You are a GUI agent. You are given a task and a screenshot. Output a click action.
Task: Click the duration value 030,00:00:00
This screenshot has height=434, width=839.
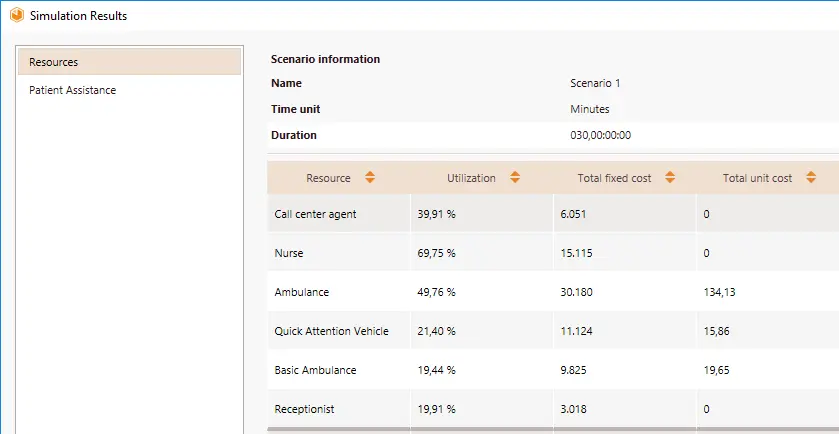point(600,135)
